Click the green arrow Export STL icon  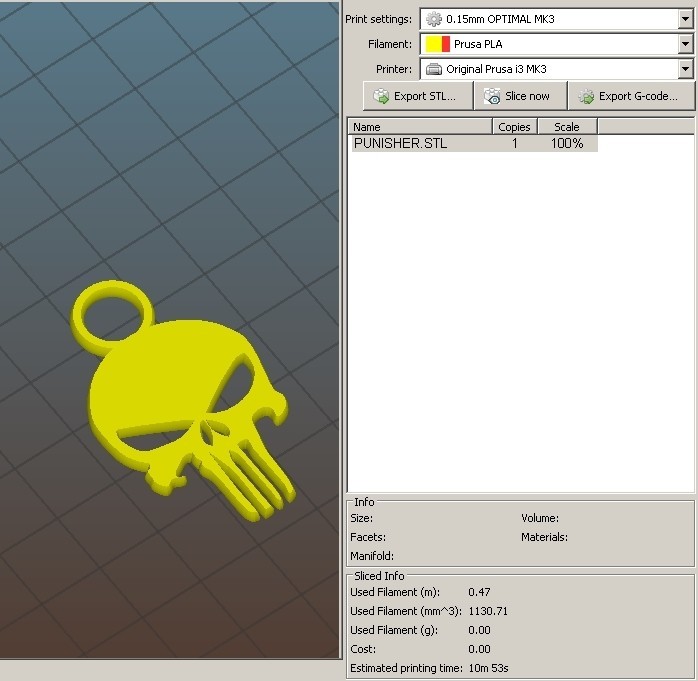(381, 96)
